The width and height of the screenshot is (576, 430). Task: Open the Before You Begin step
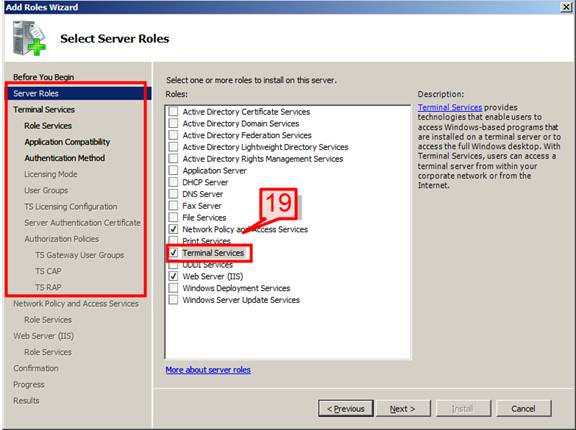pos(43,77)
